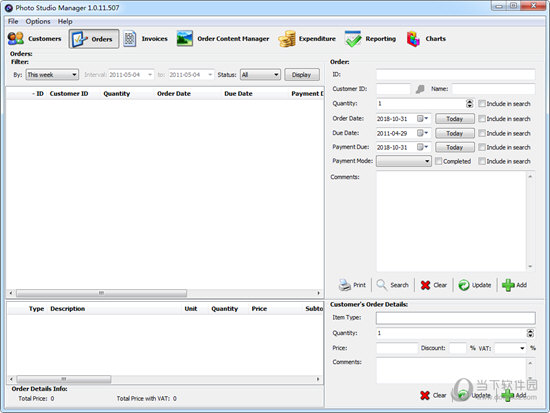The height and width of the screenshot is (413, 550).
Task: Click the Price input field
Action: [x=397, y=348]
